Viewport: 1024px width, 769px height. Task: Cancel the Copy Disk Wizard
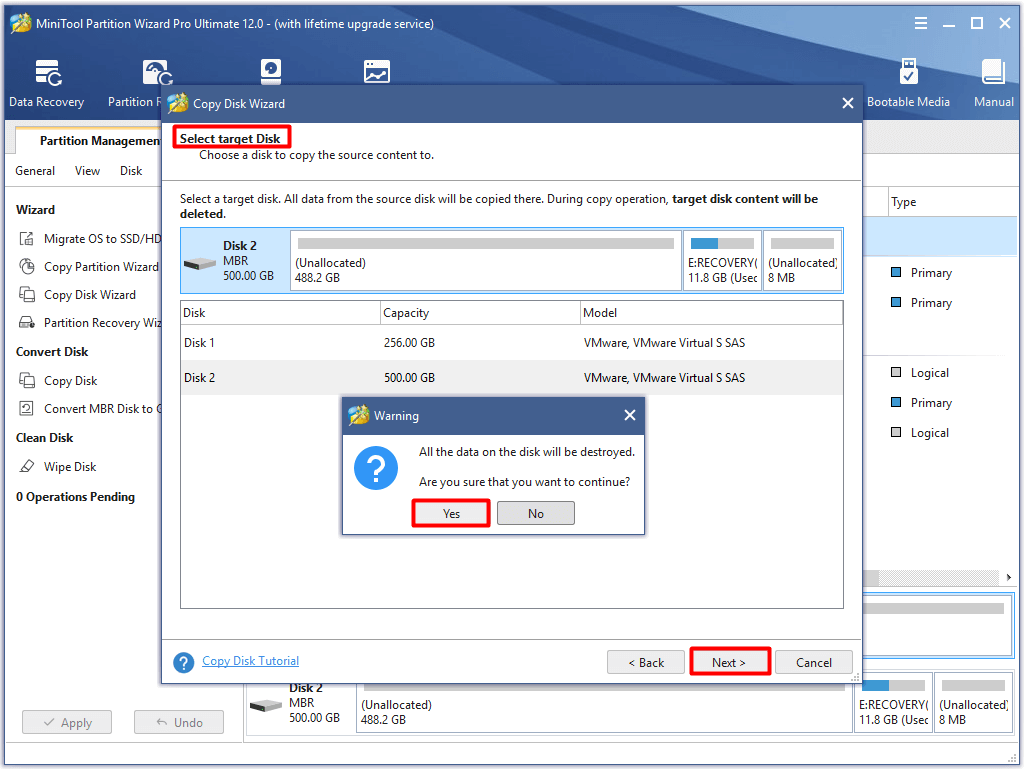click(x=814, y=662)
